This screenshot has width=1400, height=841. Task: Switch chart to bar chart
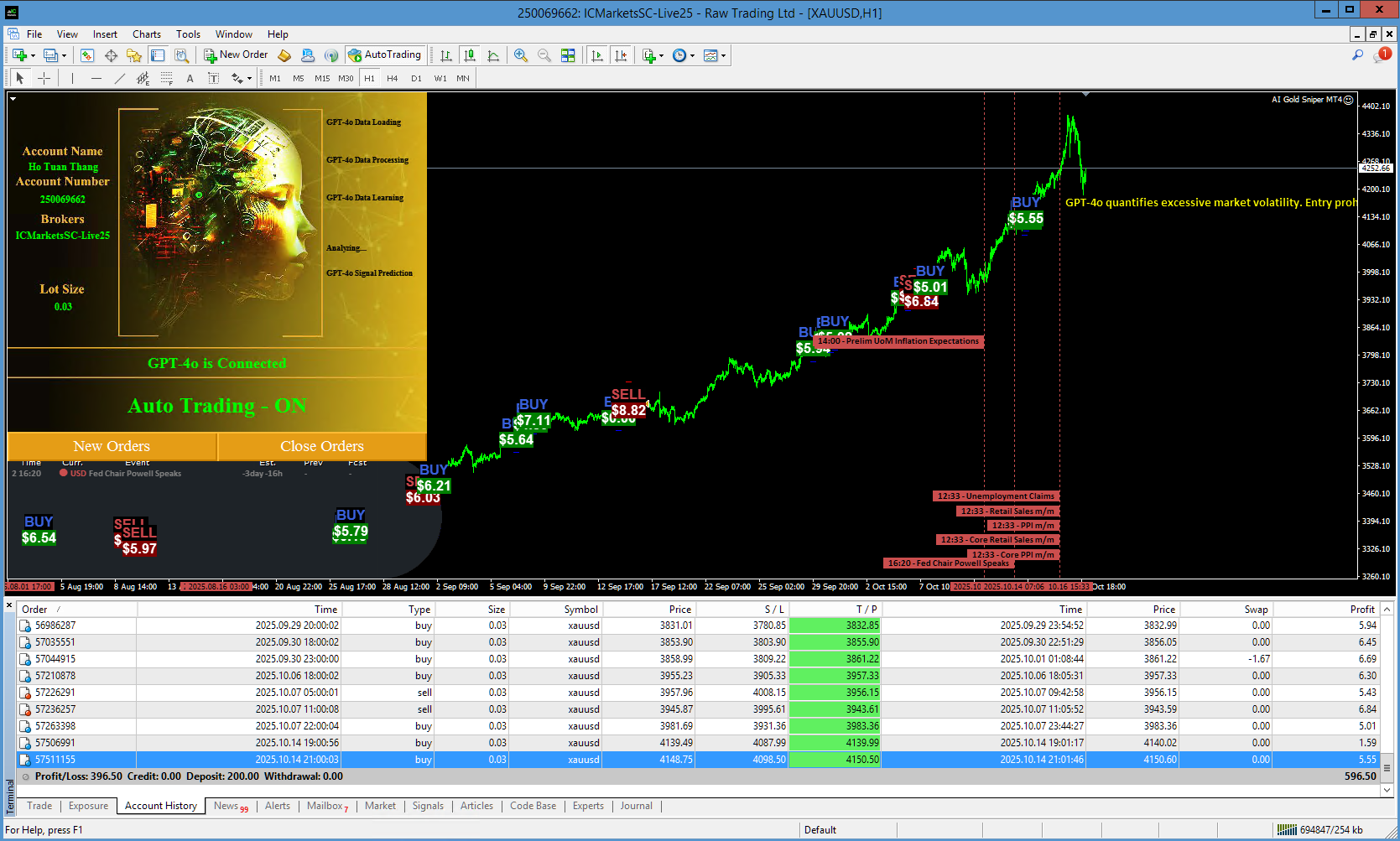(x=446, y=55)
